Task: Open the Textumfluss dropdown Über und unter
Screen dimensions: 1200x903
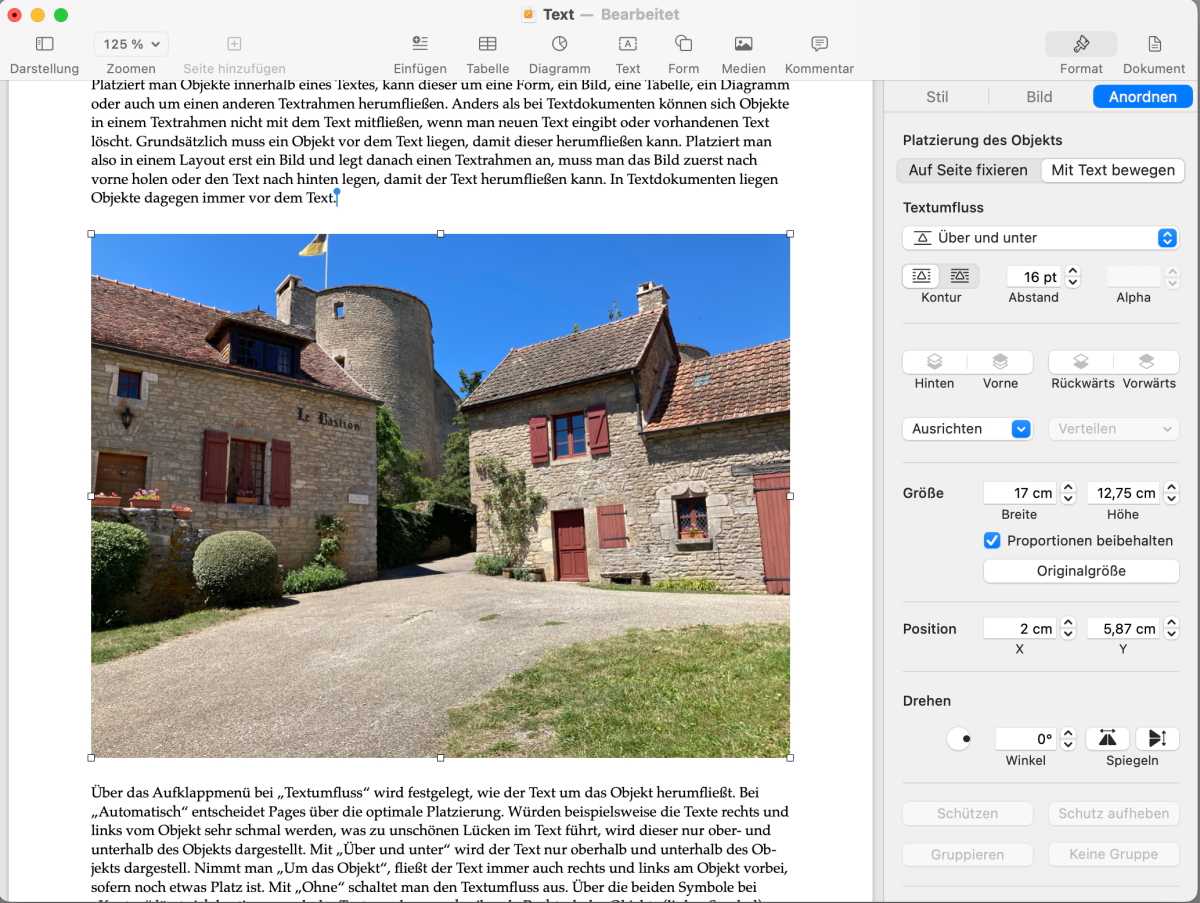Action: pos(1040,238)
